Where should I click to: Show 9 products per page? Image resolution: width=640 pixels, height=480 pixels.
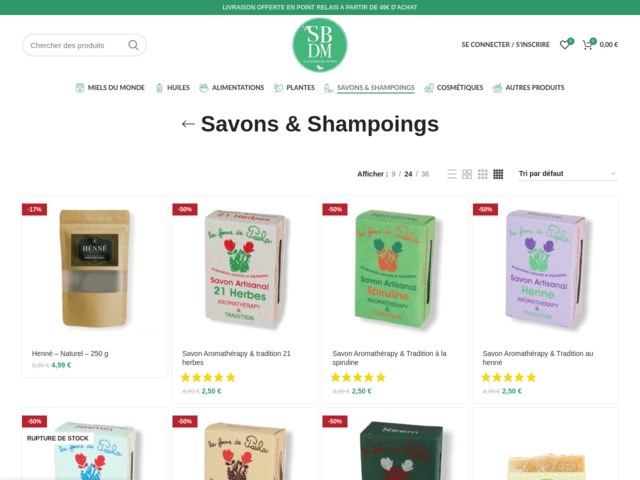tap(393, 174)
